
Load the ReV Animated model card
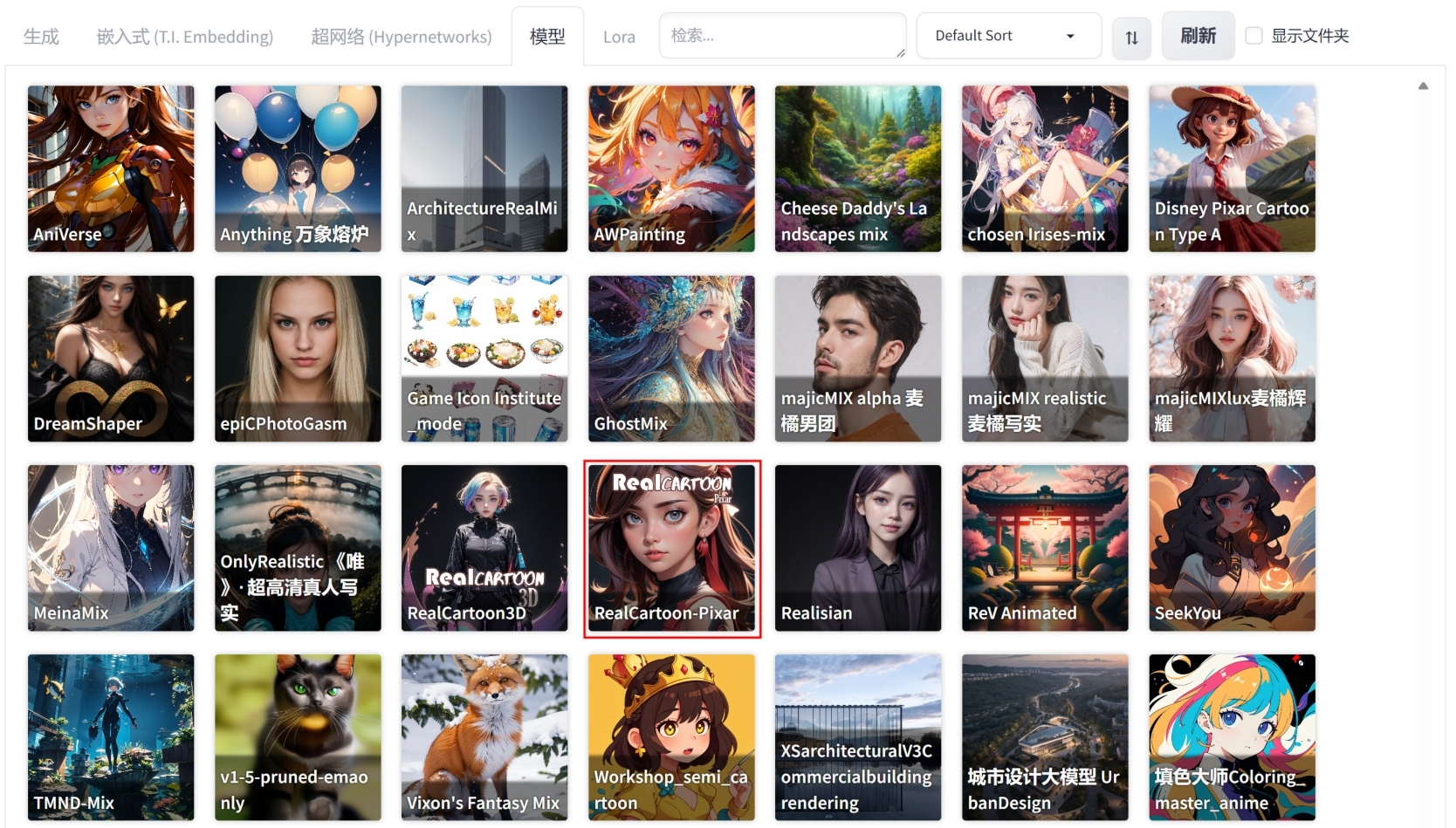1045,548
